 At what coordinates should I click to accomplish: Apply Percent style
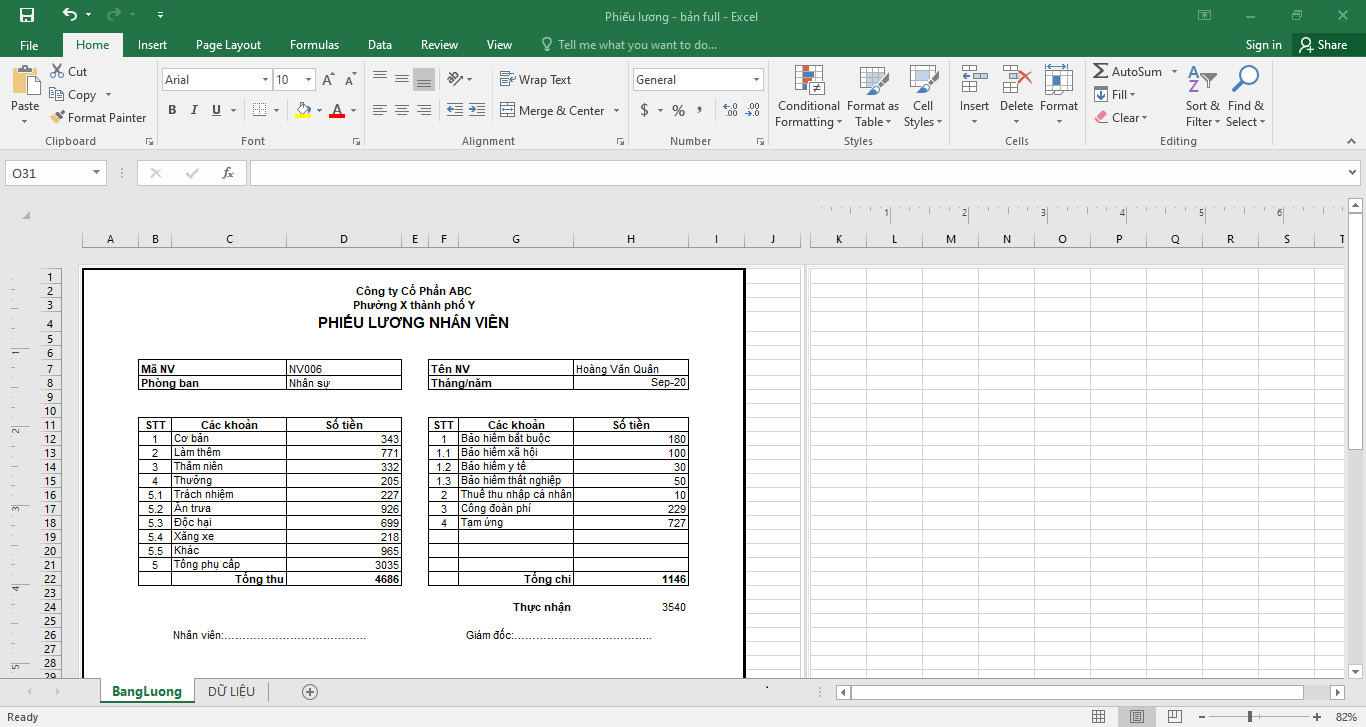click(678, 110)
